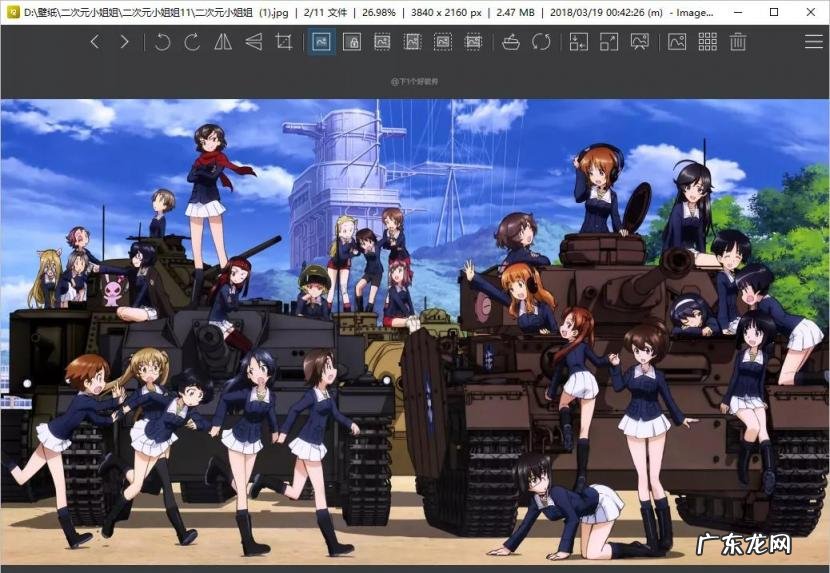The width and height of the screenshot is (830, 573).
Task: Rotate the image counterclockwise
Action: (162, 42)
